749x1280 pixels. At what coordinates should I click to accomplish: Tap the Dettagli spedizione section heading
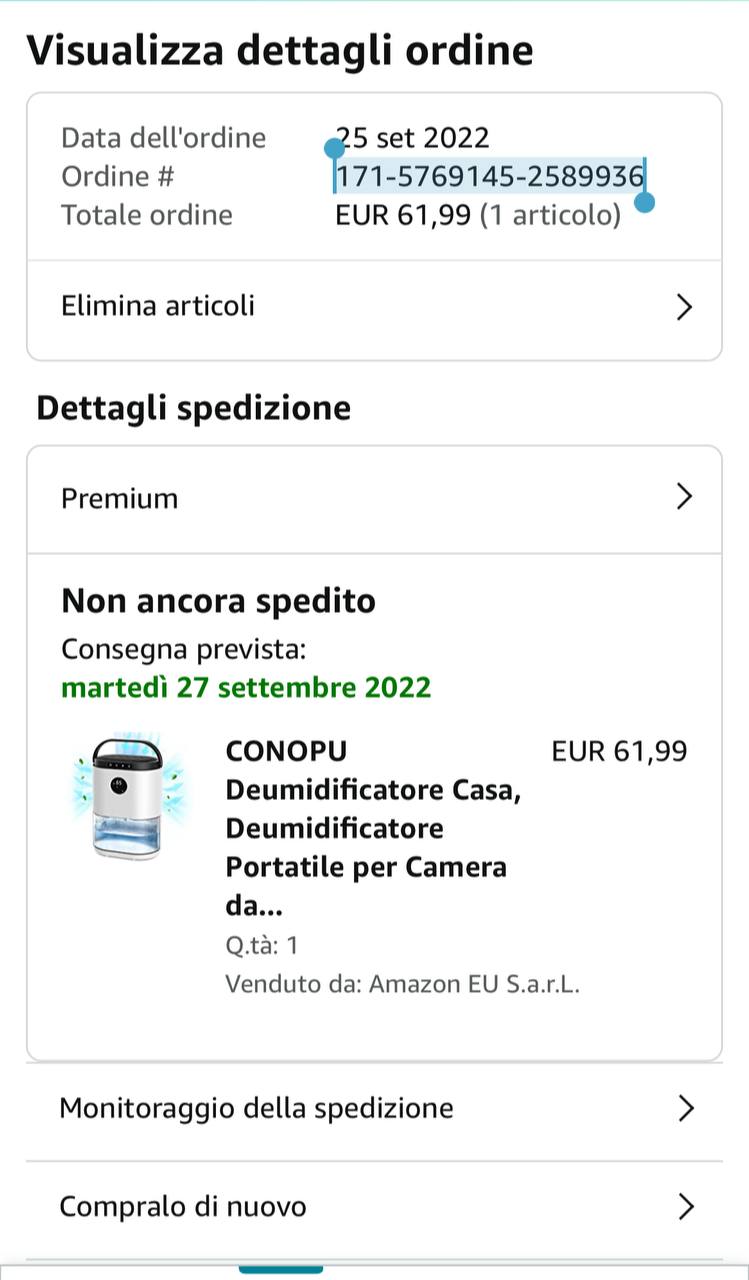pyautogui.click(x=194, y=408)
